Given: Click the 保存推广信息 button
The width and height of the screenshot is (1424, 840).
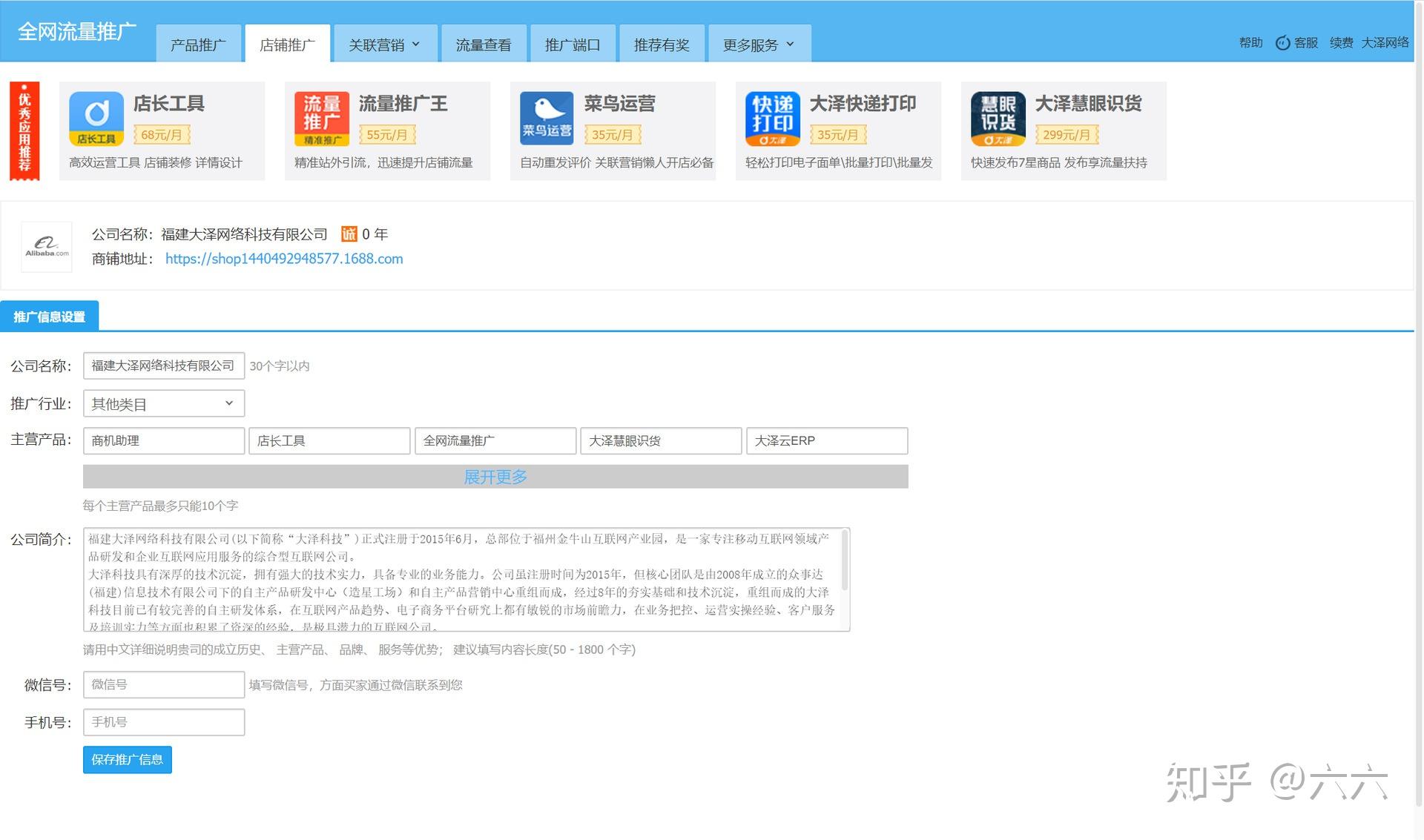Looking at the screenshot, I should (128, 760).
